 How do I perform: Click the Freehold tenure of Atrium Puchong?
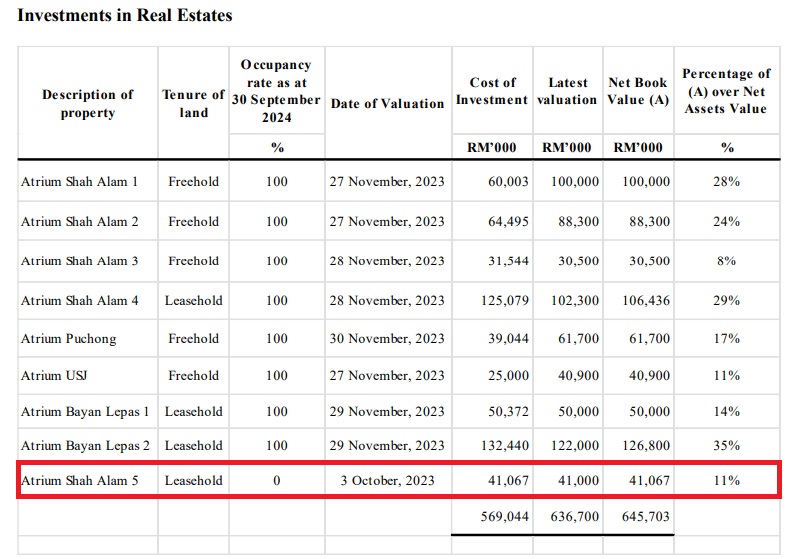[193, 339]
